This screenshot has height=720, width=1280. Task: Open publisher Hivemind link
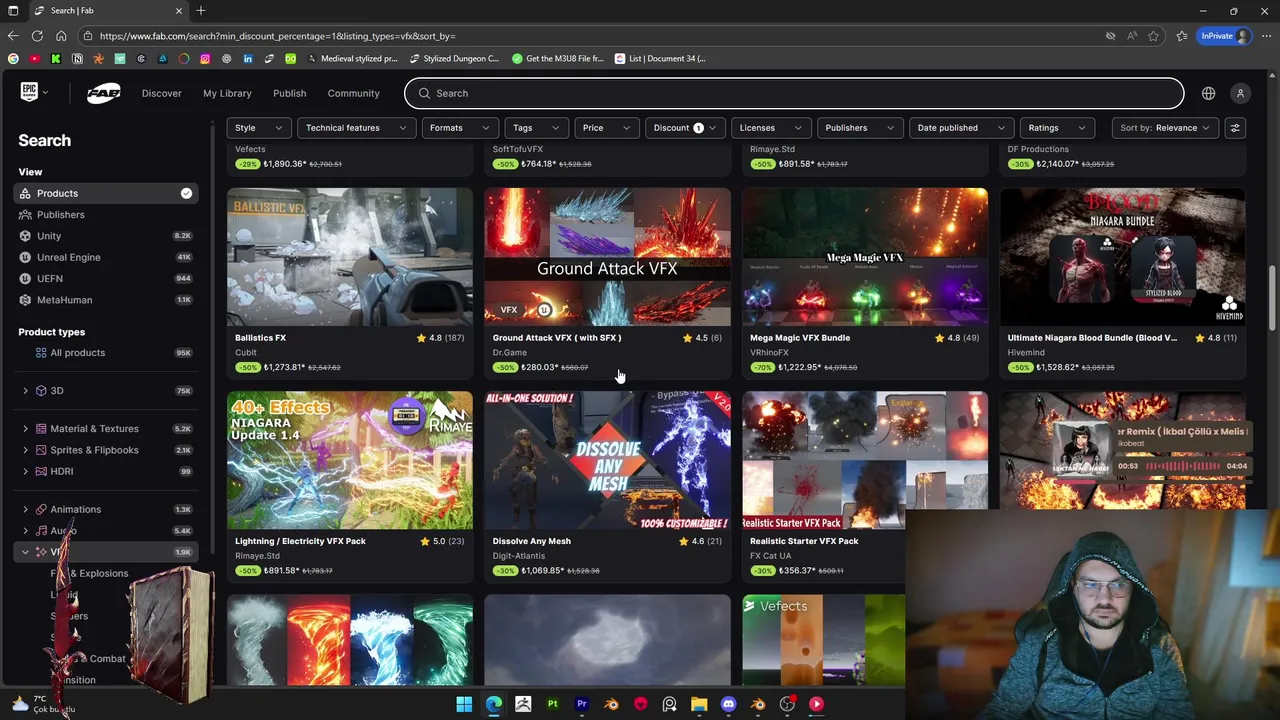[x=1027, y=352]
